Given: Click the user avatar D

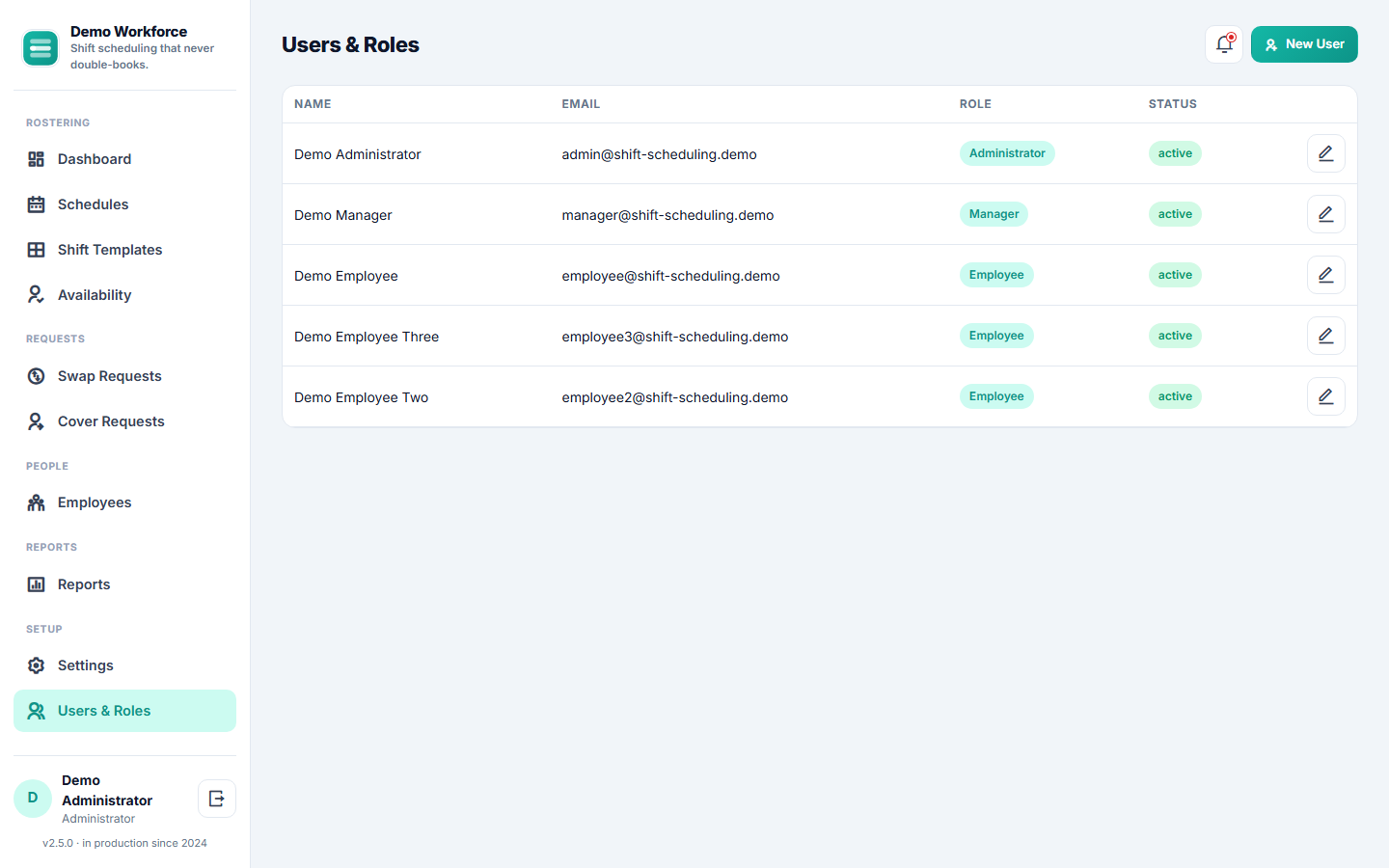Looking at the screenshot, I should pyautogui.click(x=33, y=799).
